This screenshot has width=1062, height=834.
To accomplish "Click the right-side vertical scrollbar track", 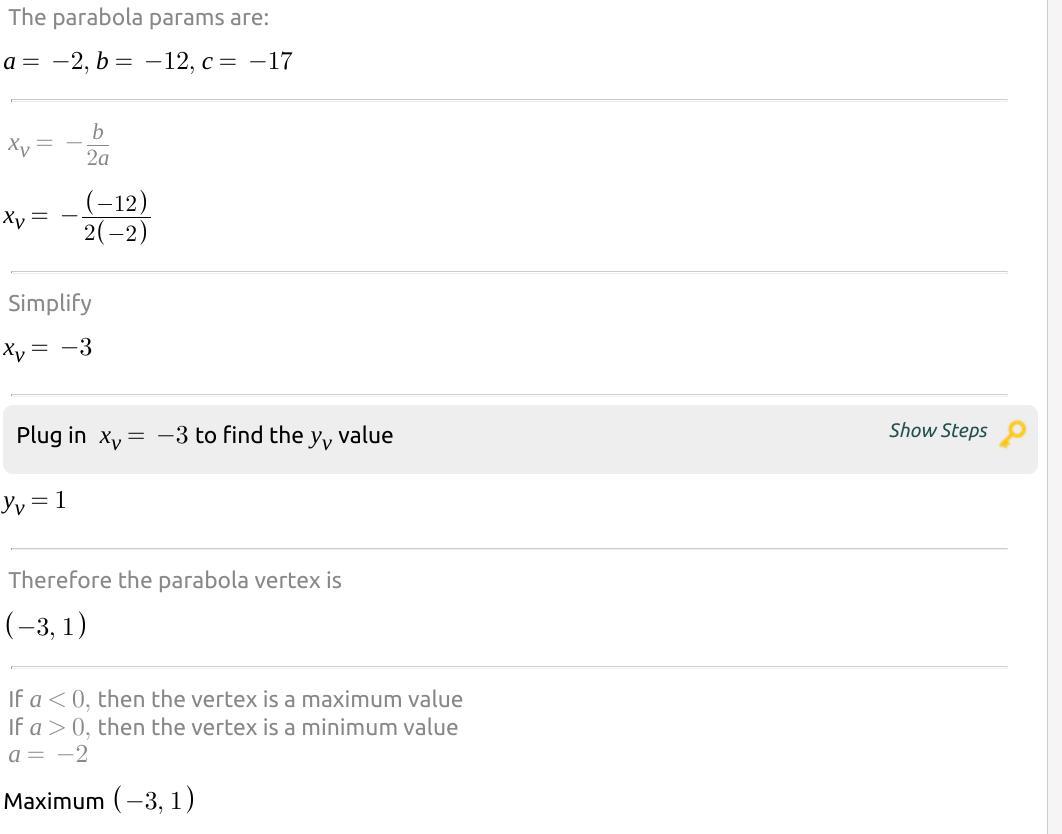I will coord(1055,417).
